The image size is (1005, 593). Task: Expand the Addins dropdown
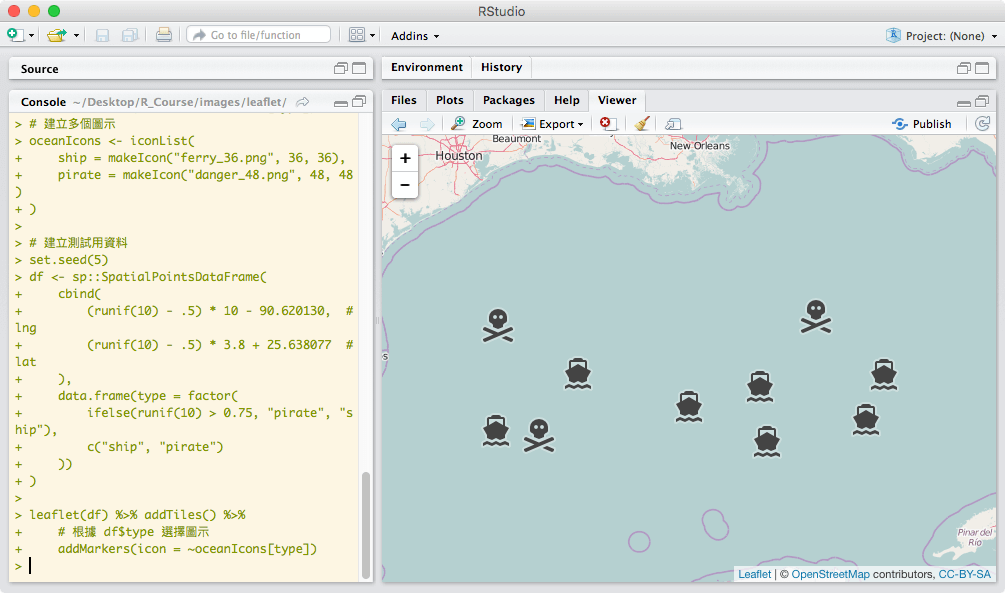(x=415, y=36)
